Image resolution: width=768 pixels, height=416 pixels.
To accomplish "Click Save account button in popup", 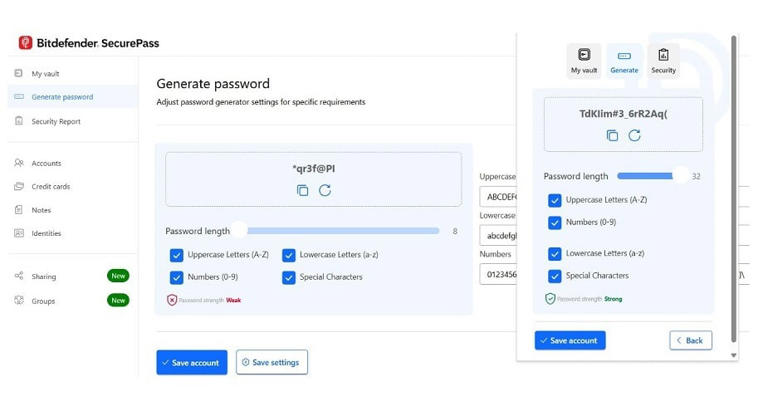I will [570, 340].
